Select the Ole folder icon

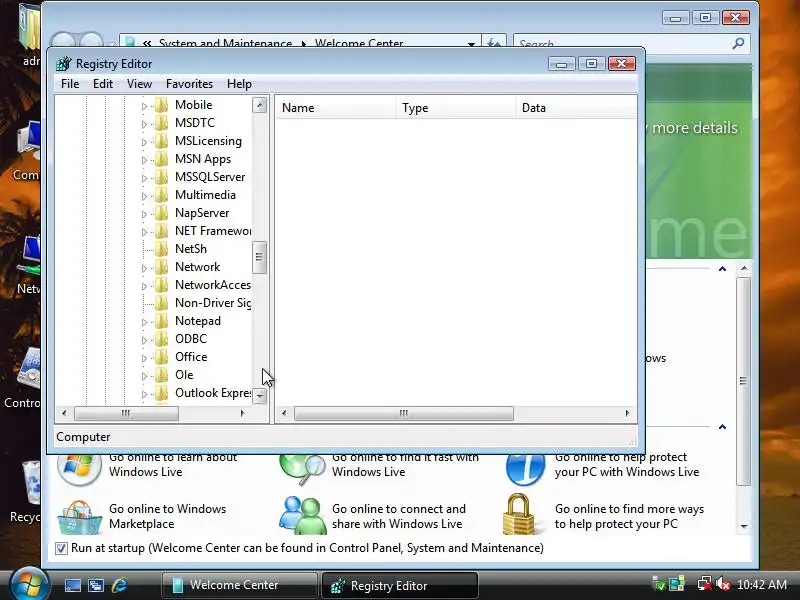click(161, 374)
